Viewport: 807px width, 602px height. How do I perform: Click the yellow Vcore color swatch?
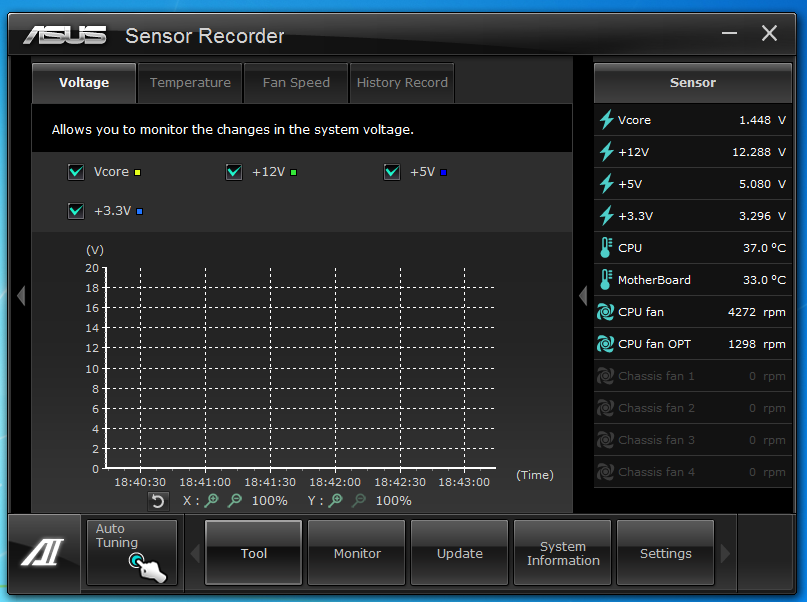[137, 172]
